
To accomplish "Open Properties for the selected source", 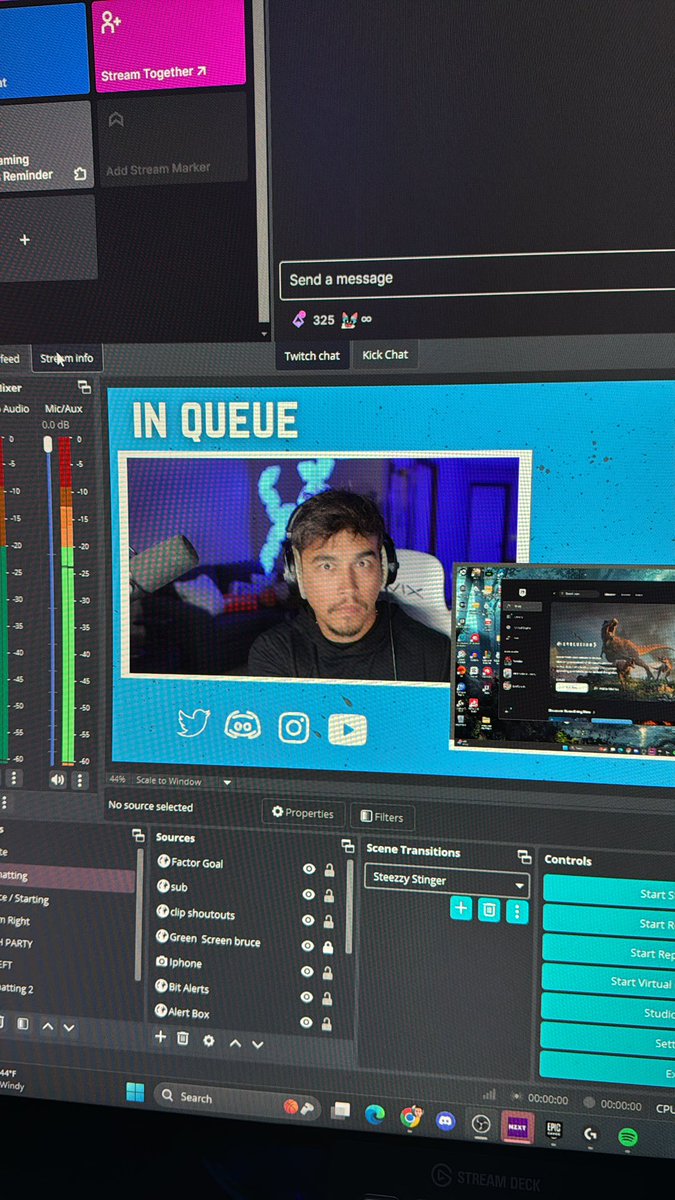I will [304, 813].
